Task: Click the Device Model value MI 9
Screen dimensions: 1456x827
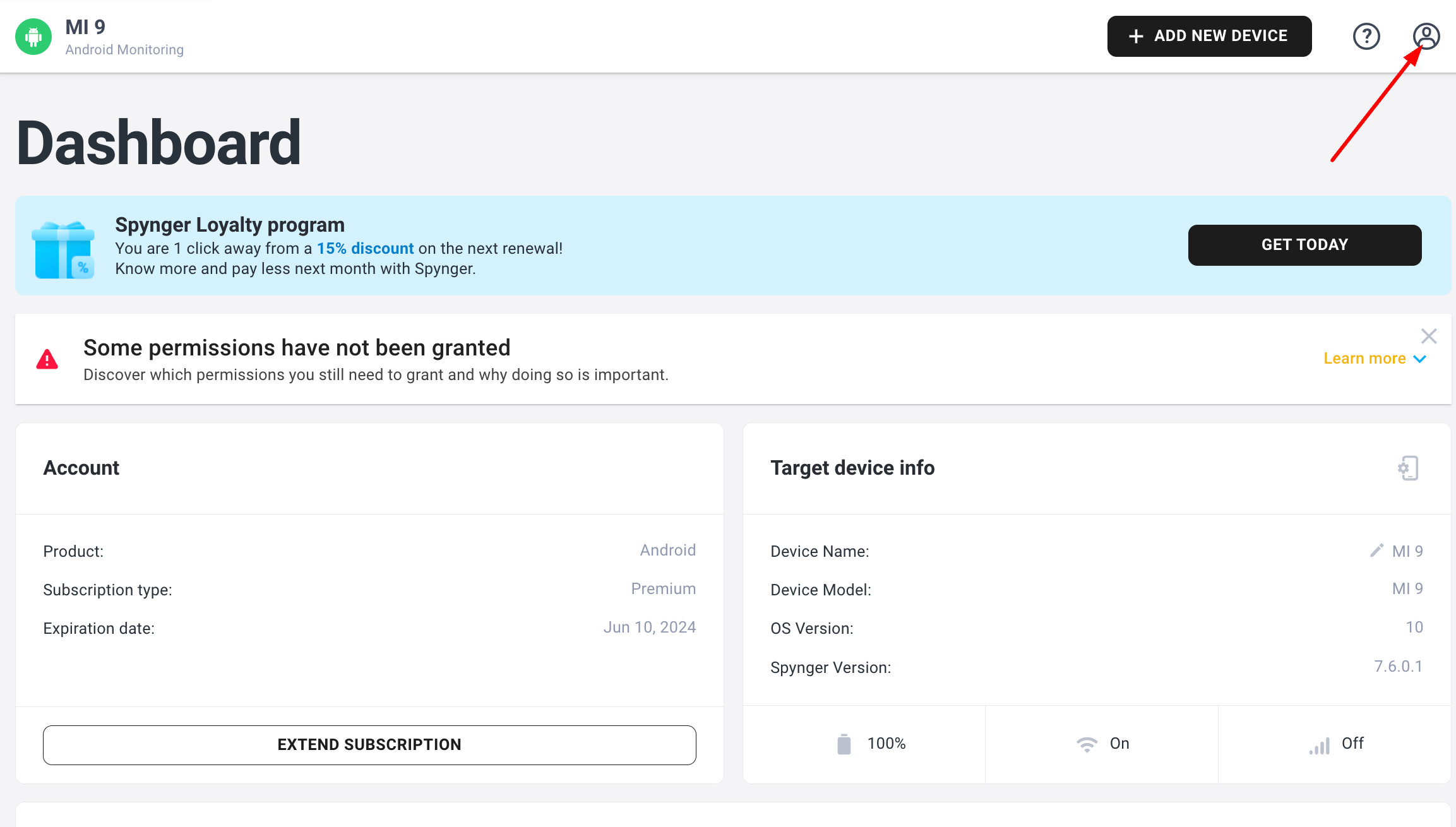Action: click(1407, 588)
